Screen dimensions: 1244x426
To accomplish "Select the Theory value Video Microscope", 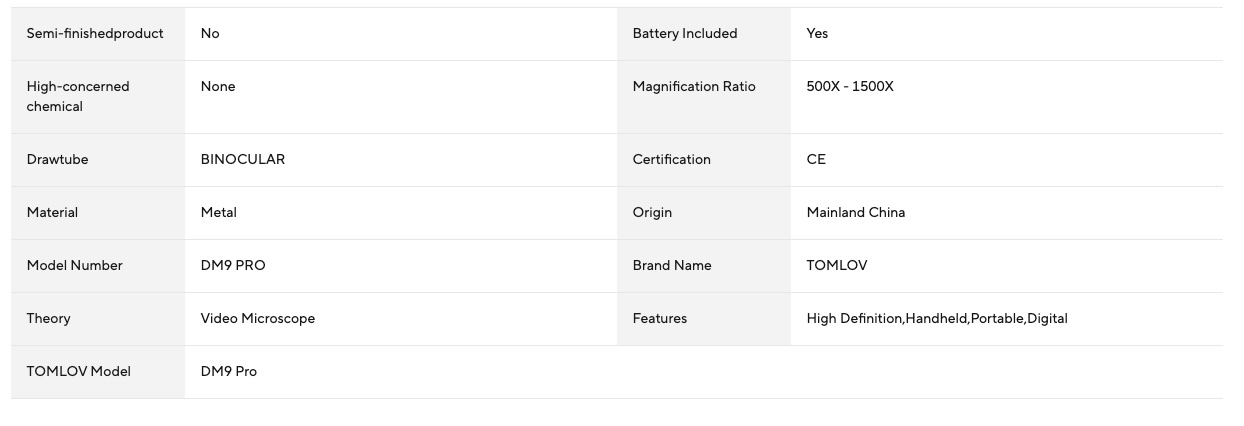I will tap(258, 319).
